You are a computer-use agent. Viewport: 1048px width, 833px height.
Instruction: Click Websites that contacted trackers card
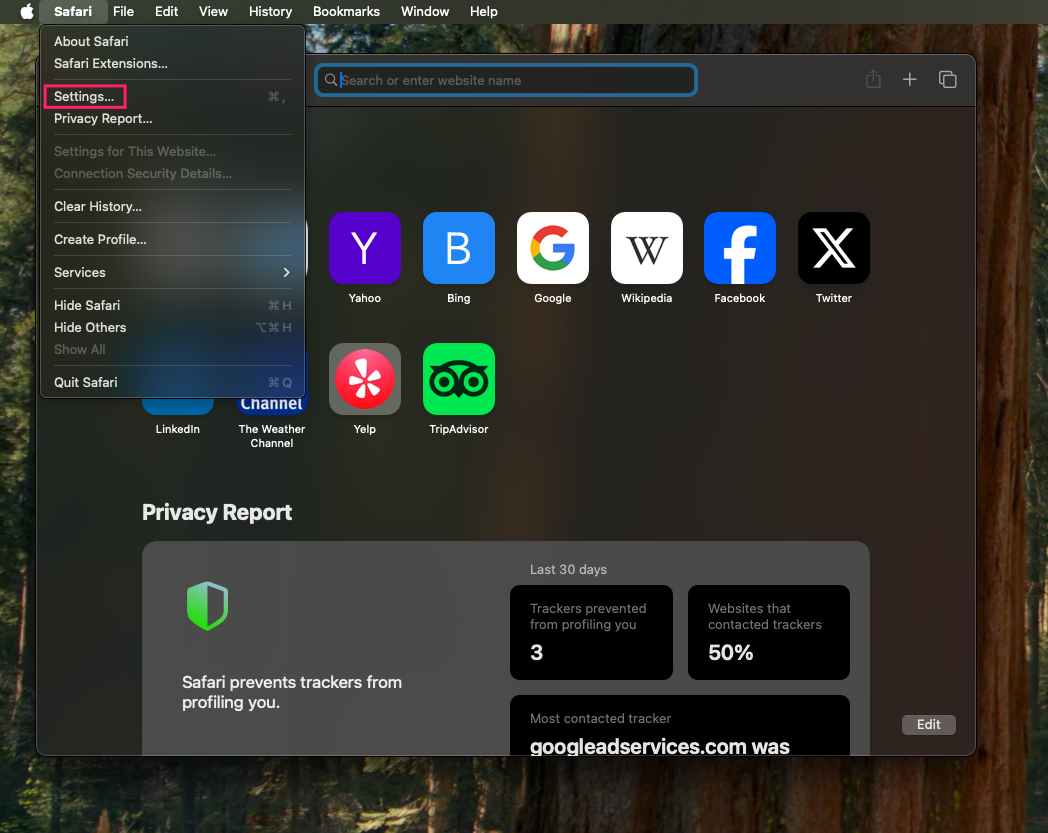pyautogui.click(x=769, y=632)
